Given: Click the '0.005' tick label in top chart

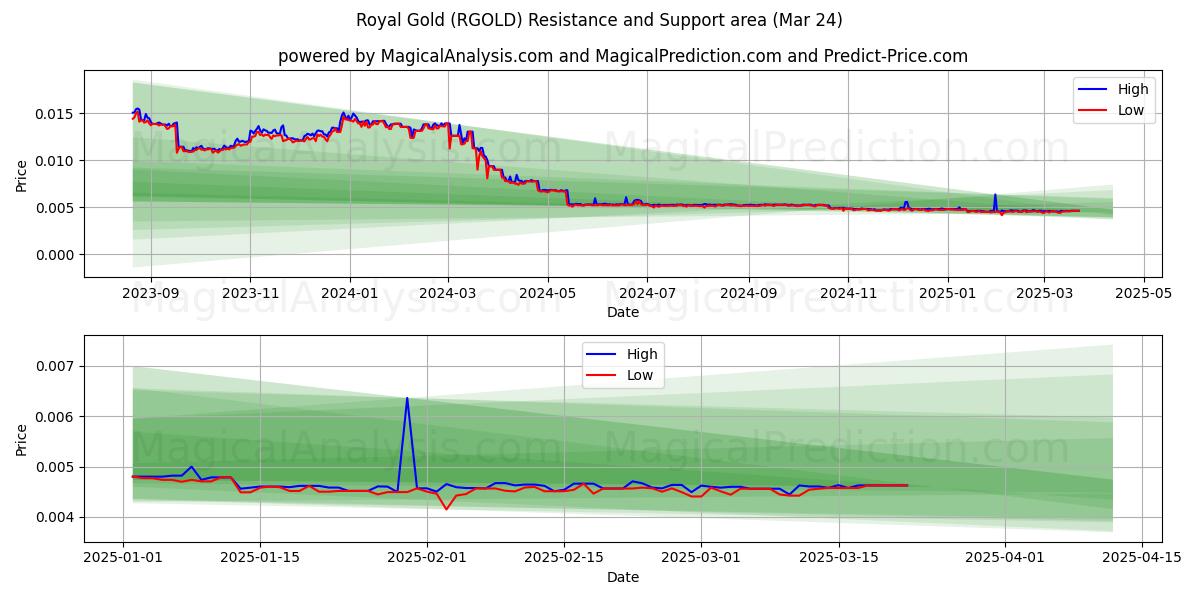Looking at the screenshot, I should pos(56,208).
